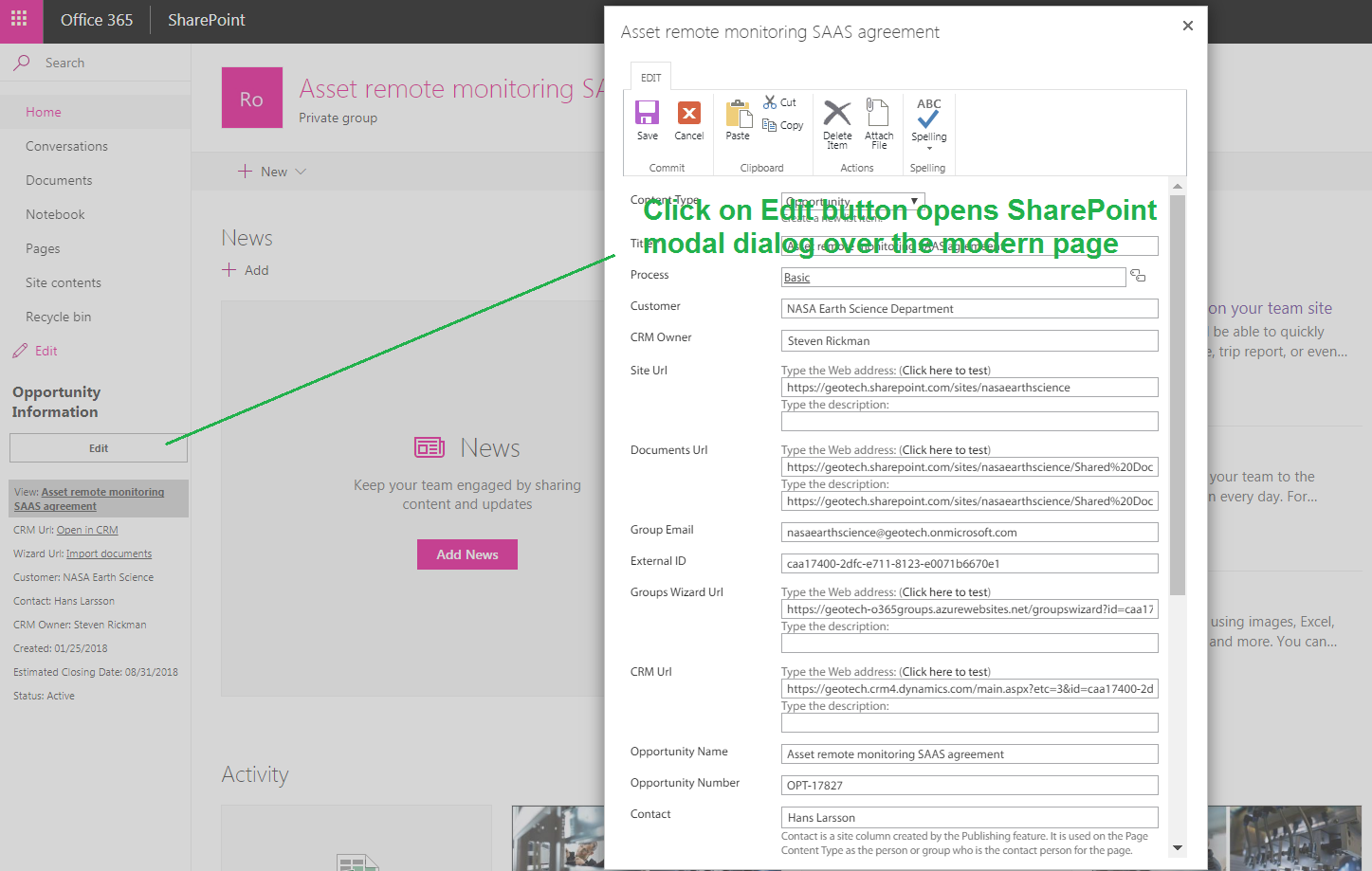Viewport: 1372px width, 871px height.
Task: Click the Edit pencil icon in the sidebar
Action: 21,350
